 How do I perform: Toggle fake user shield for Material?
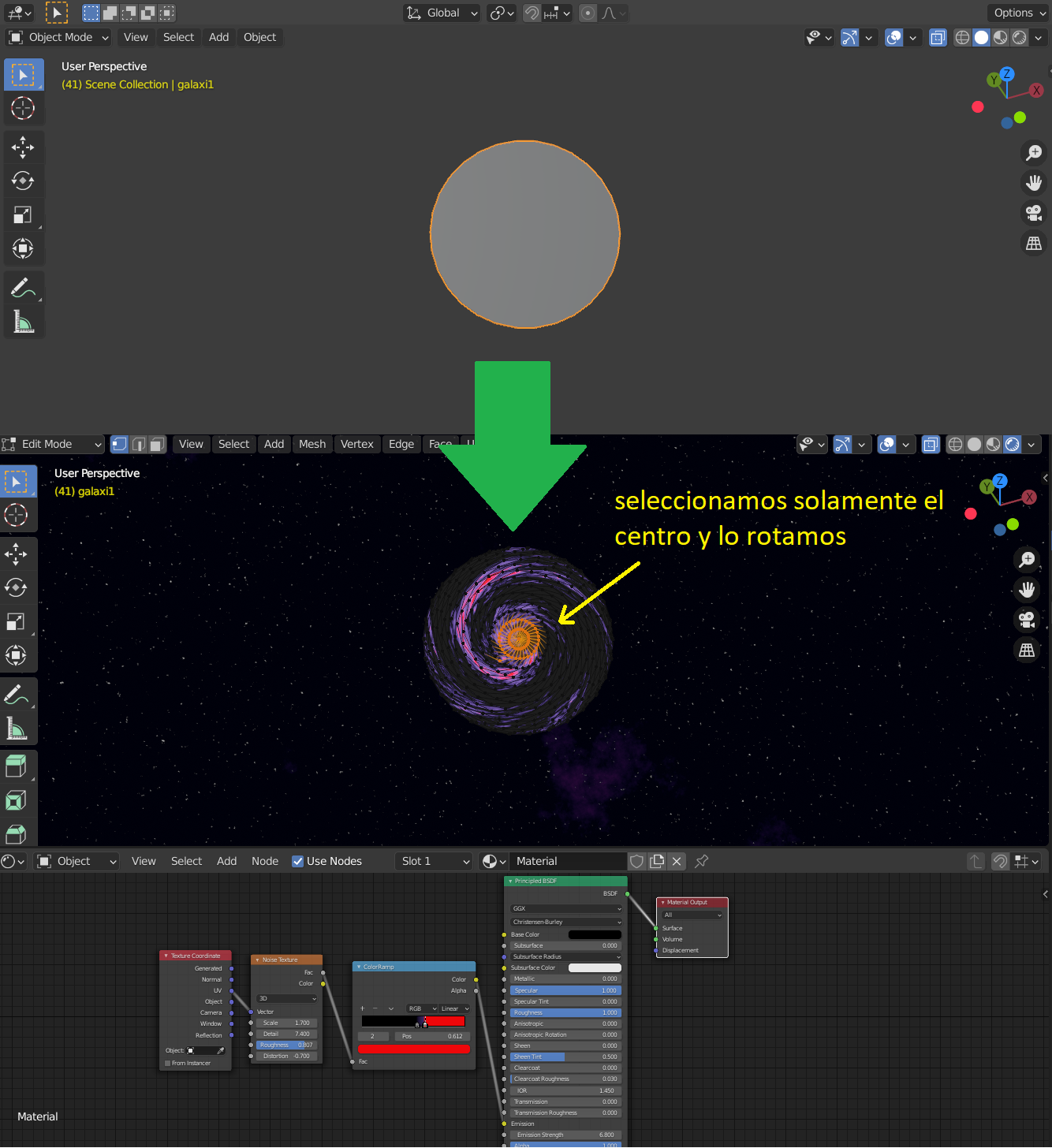(637, 861)
